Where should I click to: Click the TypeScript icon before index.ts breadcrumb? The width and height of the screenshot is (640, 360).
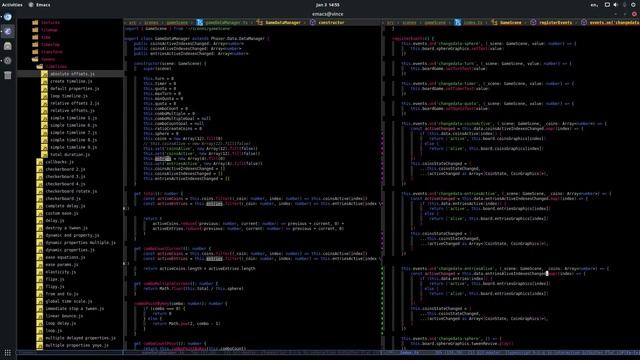point(458,22)
